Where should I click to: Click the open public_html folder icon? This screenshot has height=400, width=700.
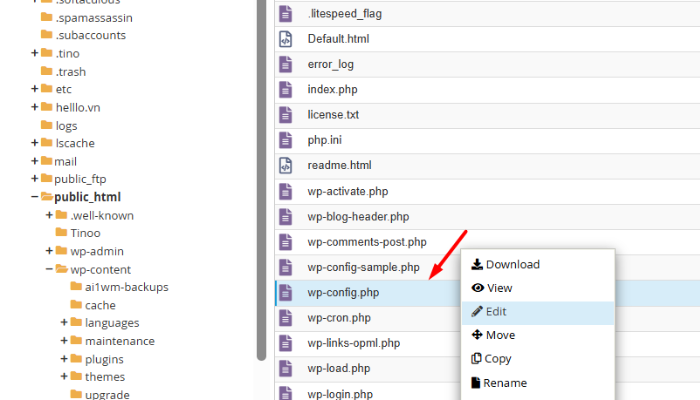tap(46, 196)
